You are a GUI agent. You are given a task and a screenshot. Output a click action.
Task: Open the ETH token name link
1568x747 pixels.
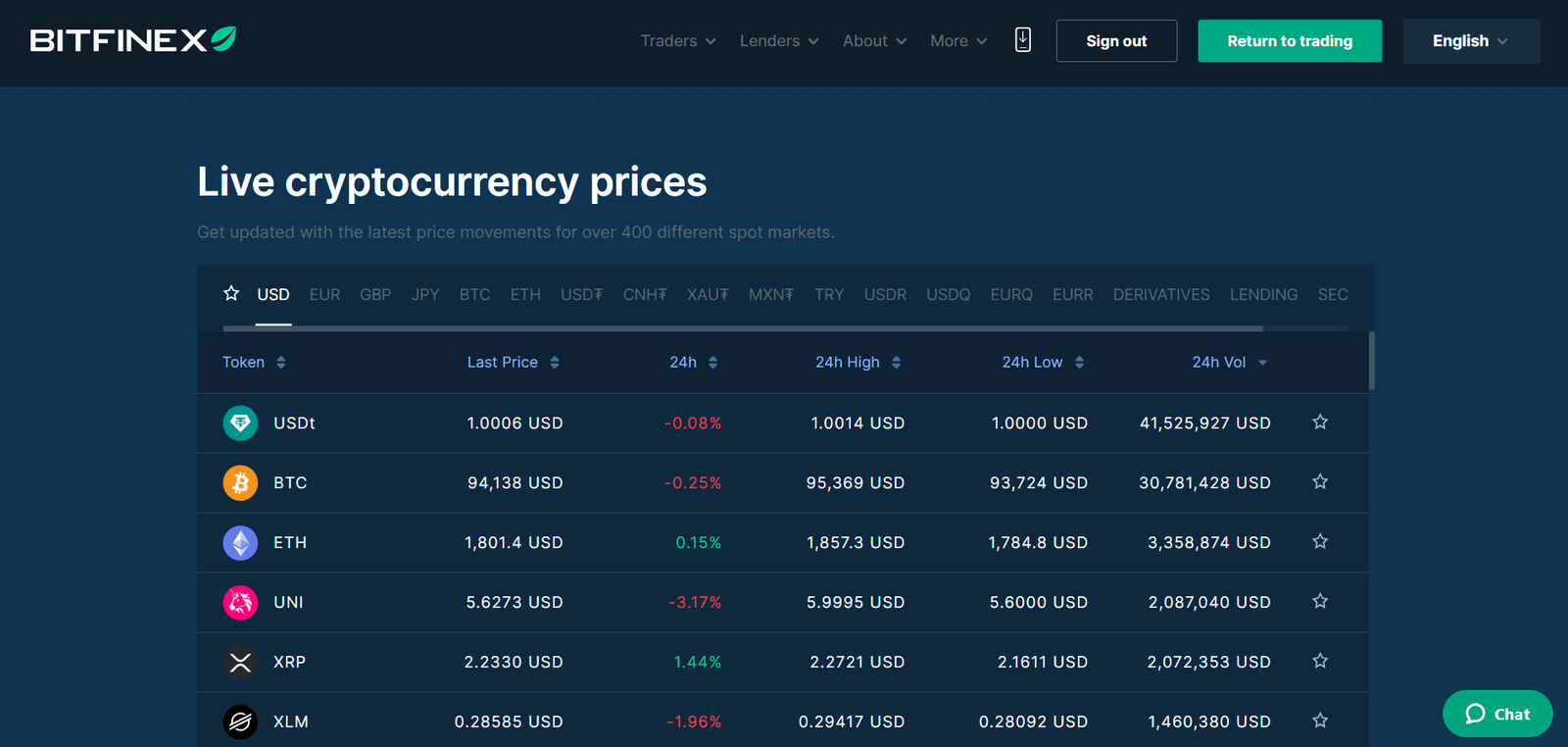point(290,542)
